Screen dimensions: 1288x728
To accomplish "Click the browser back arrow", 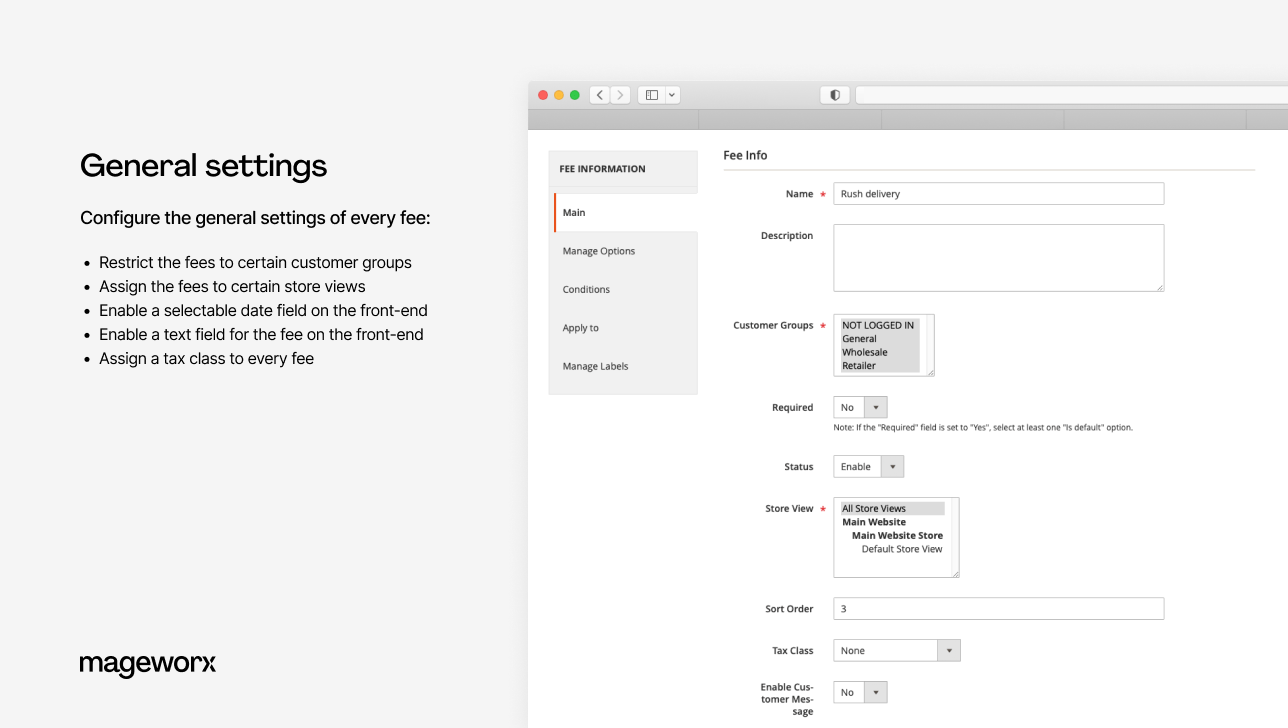I will tap(599, 94).
